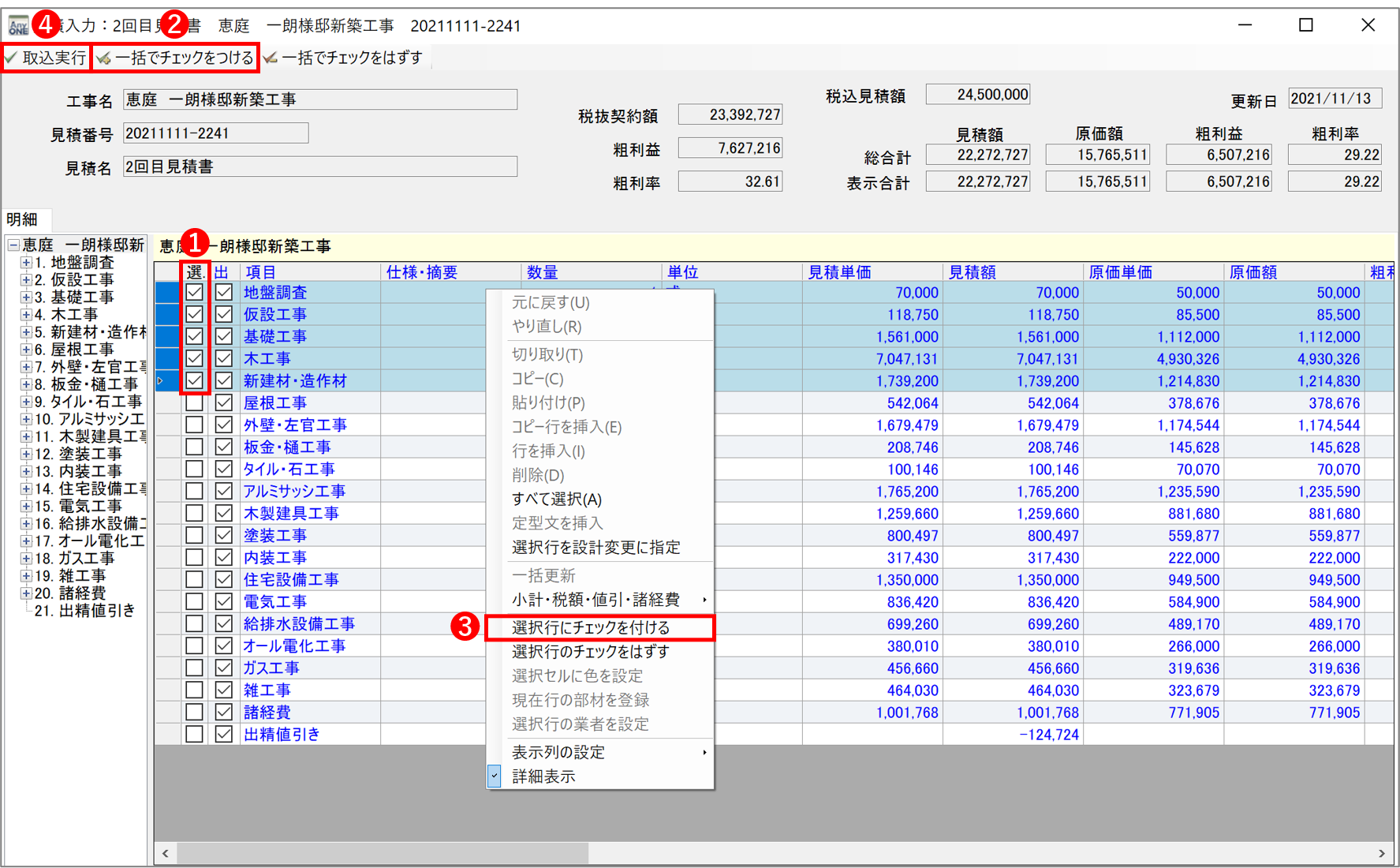
Task: Click the 見積名 input field
Action: point(319,166)
